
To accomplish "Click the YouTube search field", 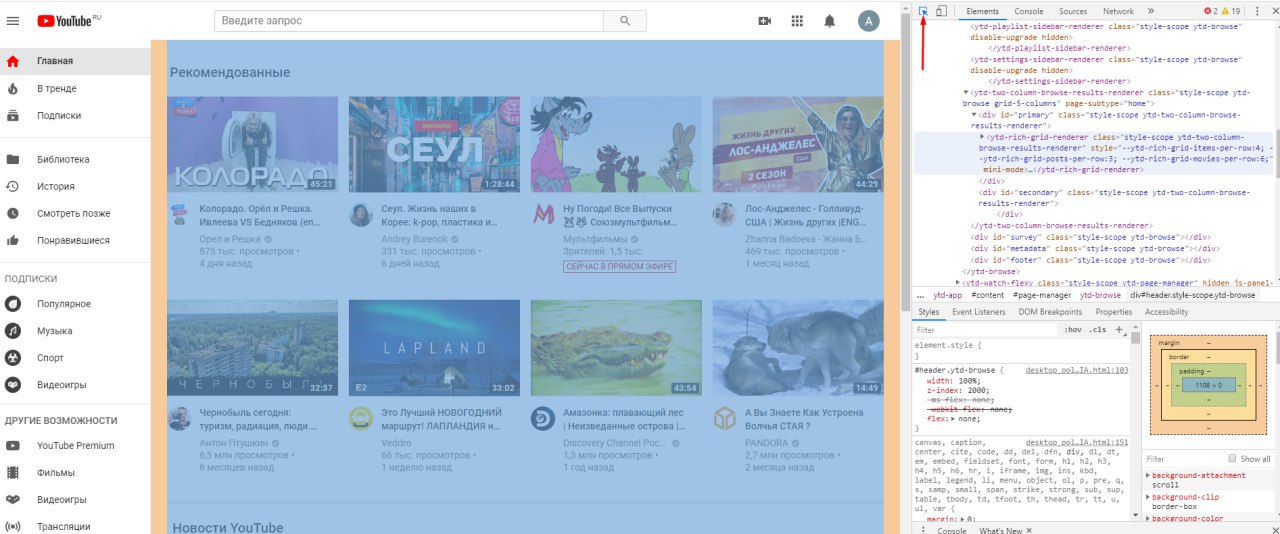I will click(410, 20).
